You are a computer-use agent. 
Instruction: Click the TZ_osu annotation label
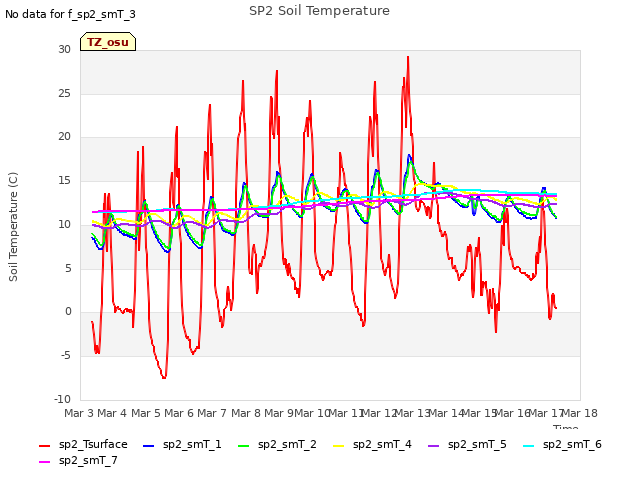pos(108,42)
